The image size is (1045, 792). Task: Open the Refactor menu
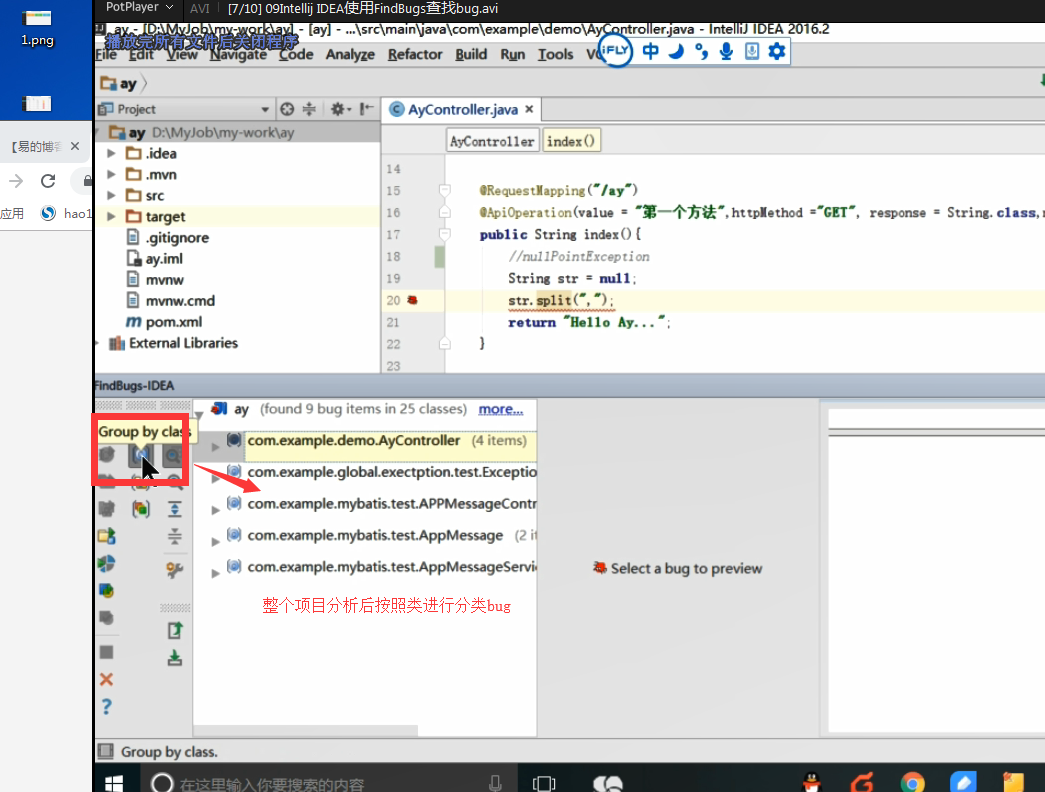coord(415,55)
